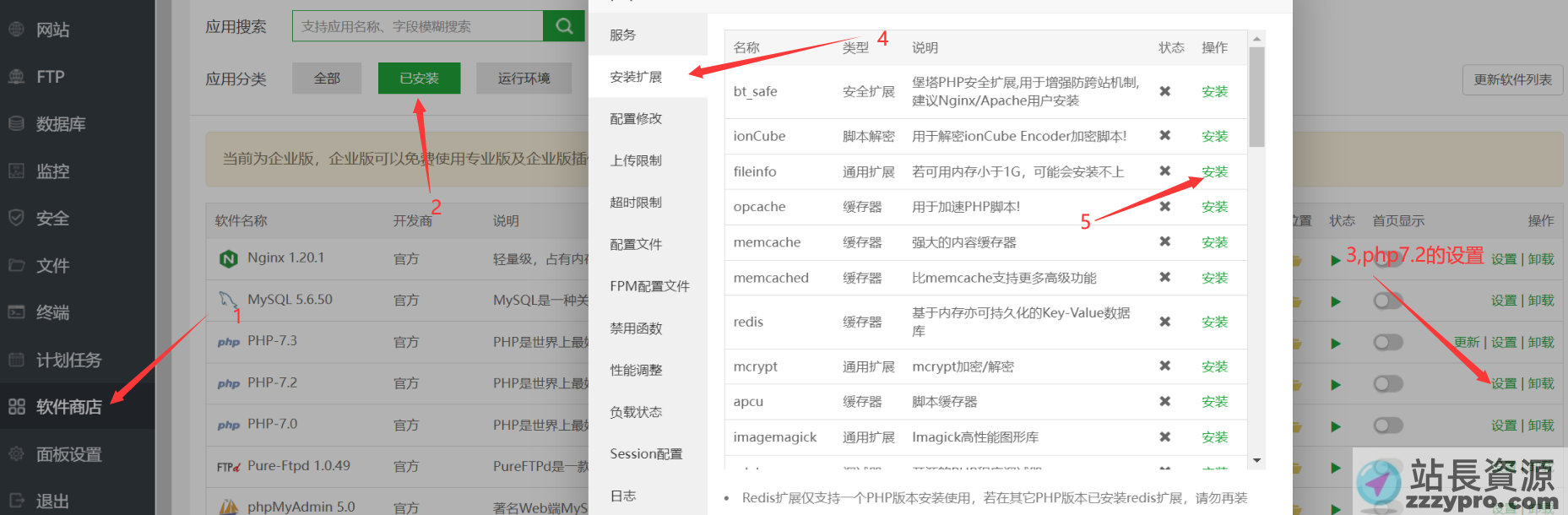Image resolution: width=1568 pixels, height=515 pixels.
Task: Install the fileinfo extension
Action: click(x=1214, y=171)
